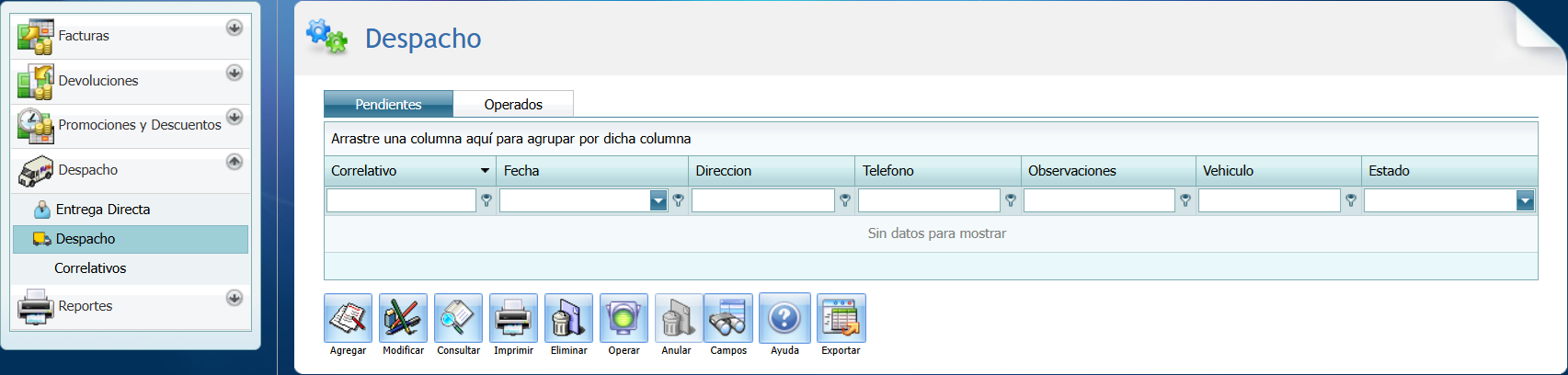Click the Promociones y Descuentos label

[x=140, y=125]
